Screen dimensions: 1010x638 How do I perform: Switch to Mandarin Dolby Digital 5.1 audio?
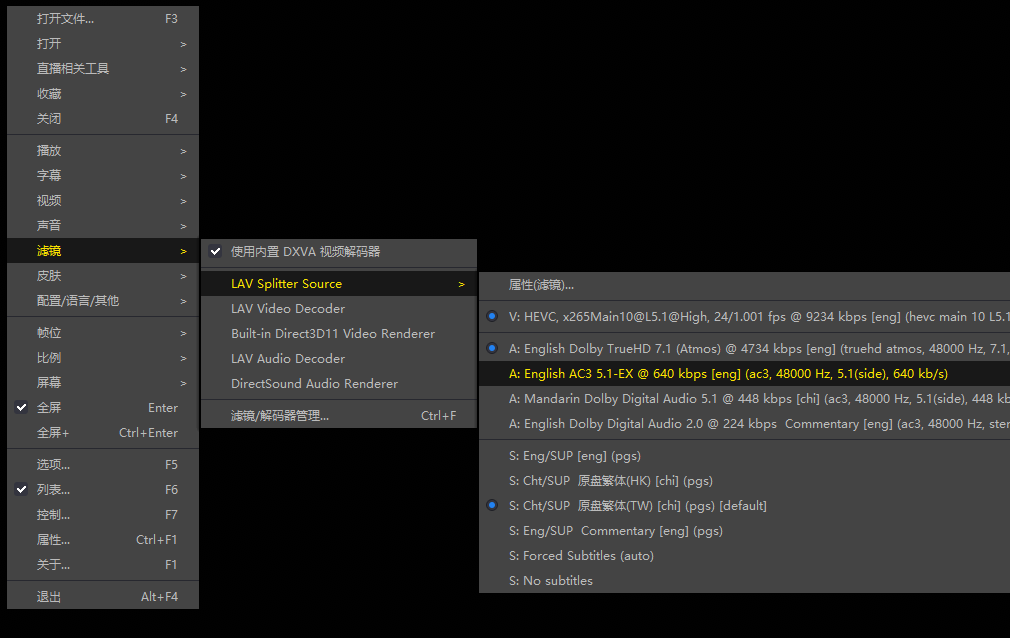click(x=745, y=399)
